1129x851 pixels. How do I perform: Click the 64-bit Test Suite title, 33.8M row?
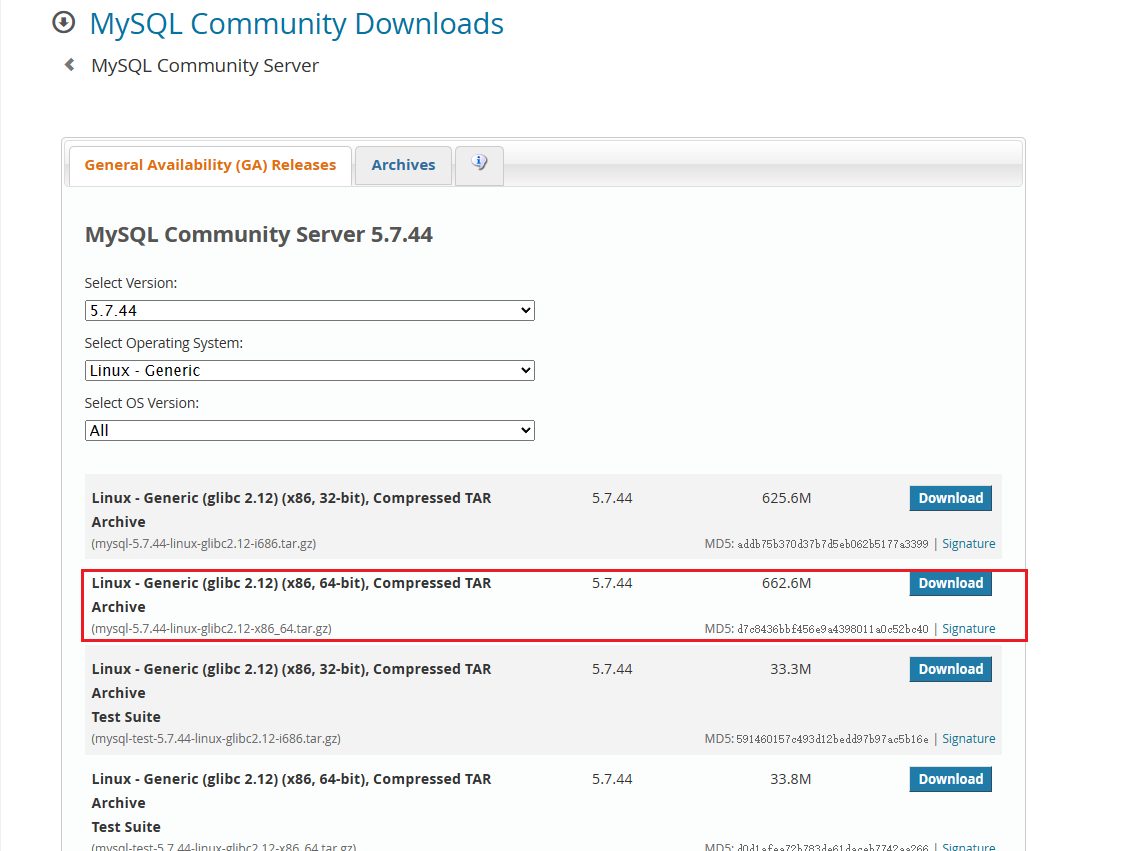point(292,803)
